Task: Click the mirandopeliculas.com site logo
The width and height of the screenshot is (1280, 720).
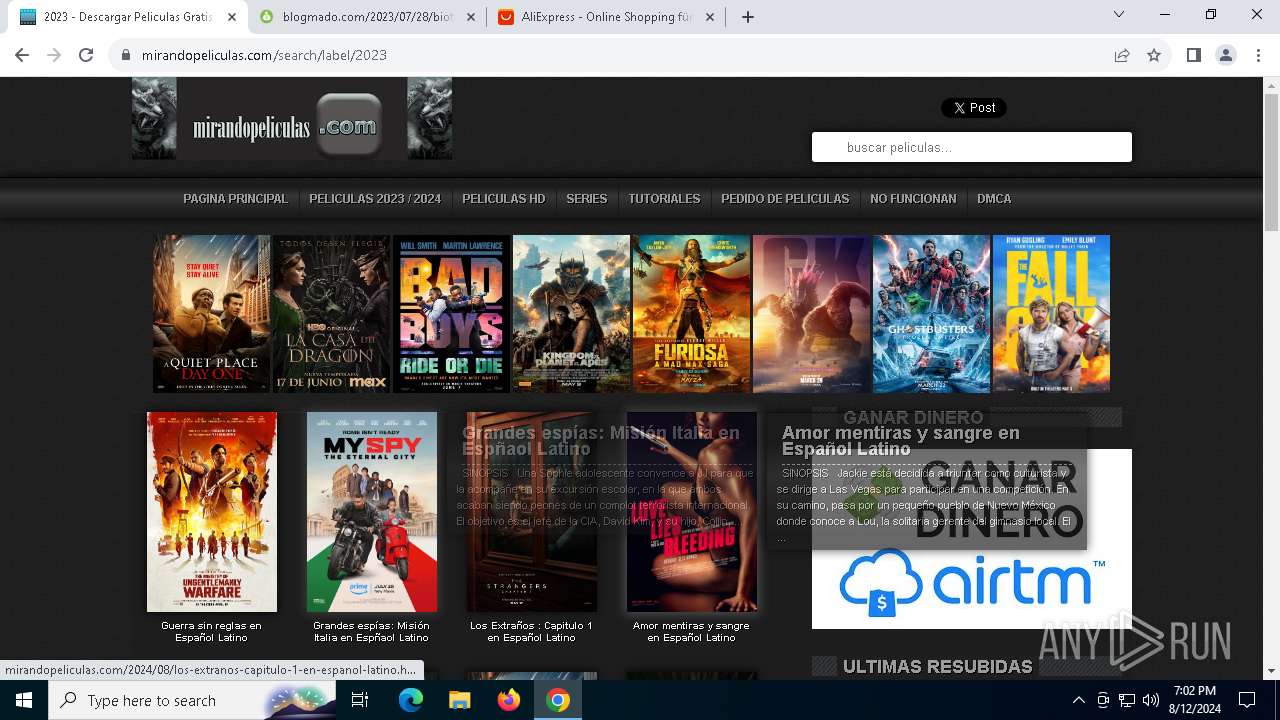Action: (292, 118)
